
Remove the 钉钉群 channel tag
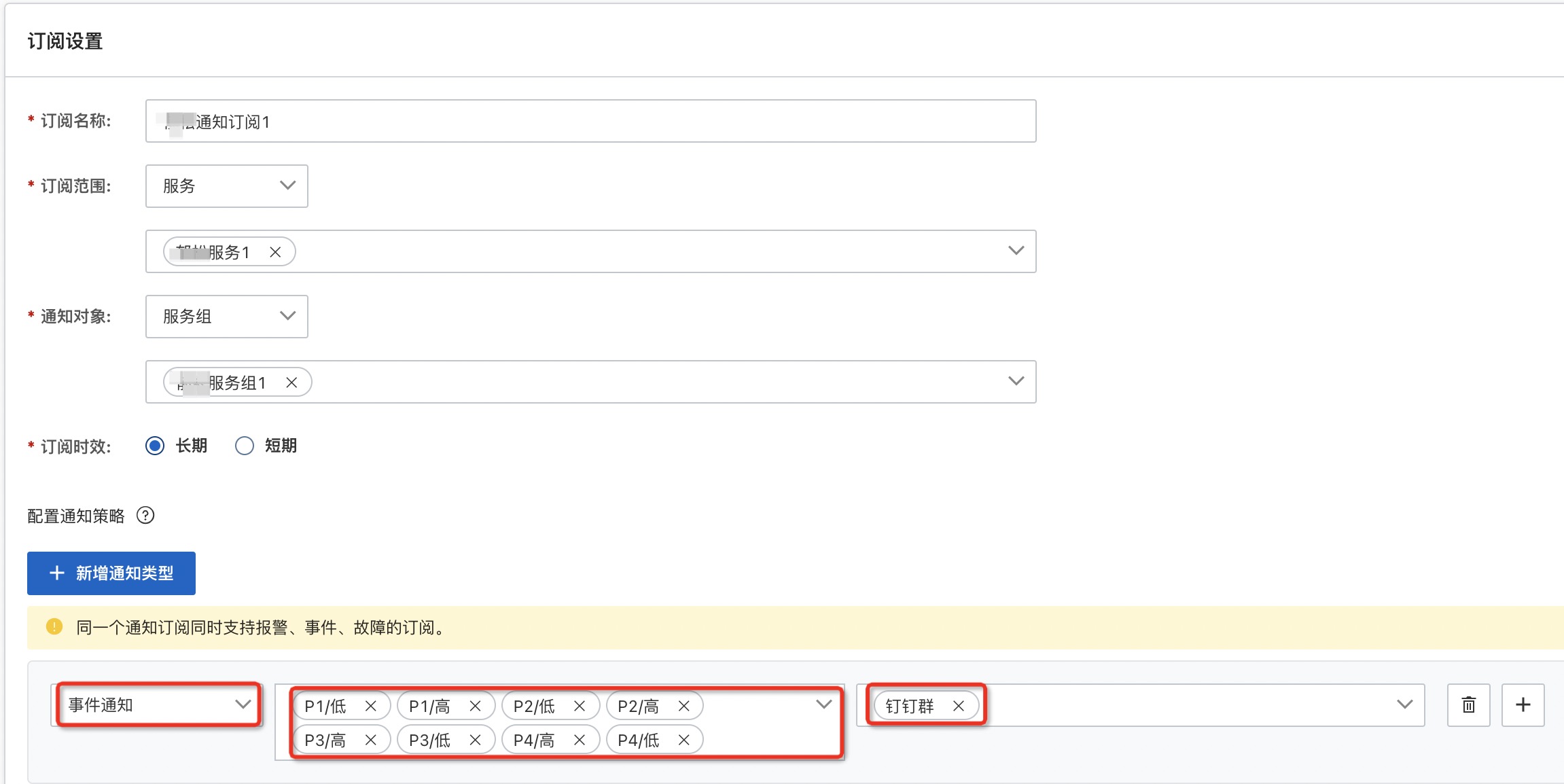(959, 706)
